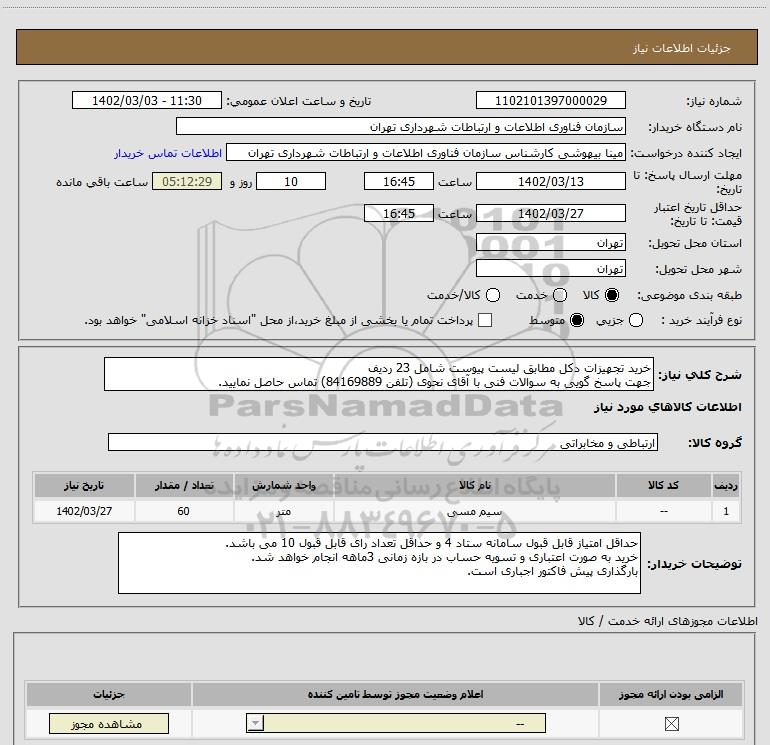Click the تعداد / مقدار column header

(184, 485)
